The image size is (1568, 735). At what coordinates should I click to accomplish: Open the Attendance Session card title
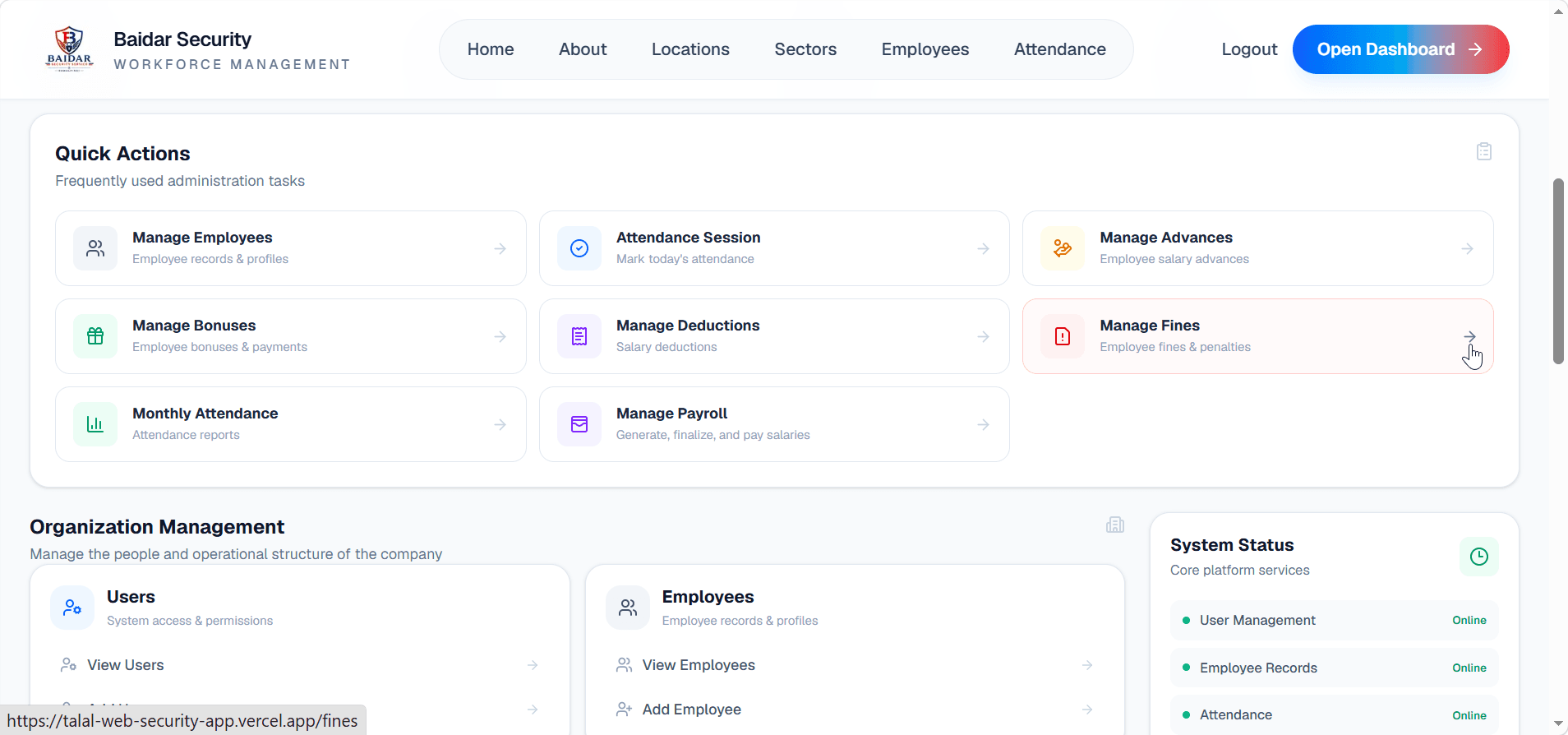click(x=689, y=238)
